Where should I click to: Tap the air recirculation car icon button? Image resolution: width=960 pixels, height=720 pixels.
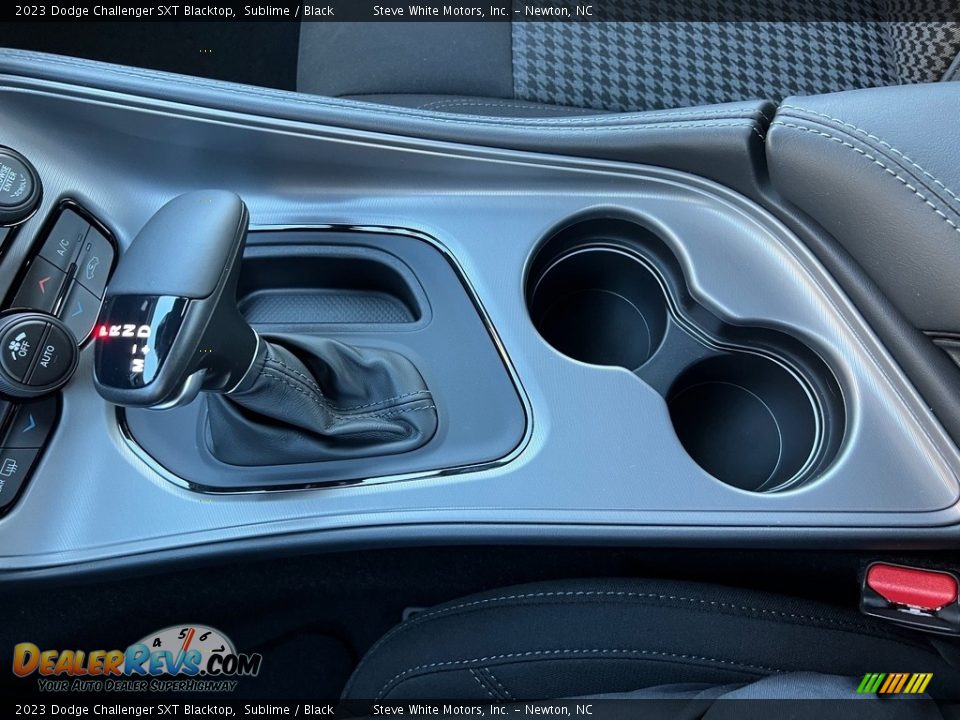[x=96, y=264]
